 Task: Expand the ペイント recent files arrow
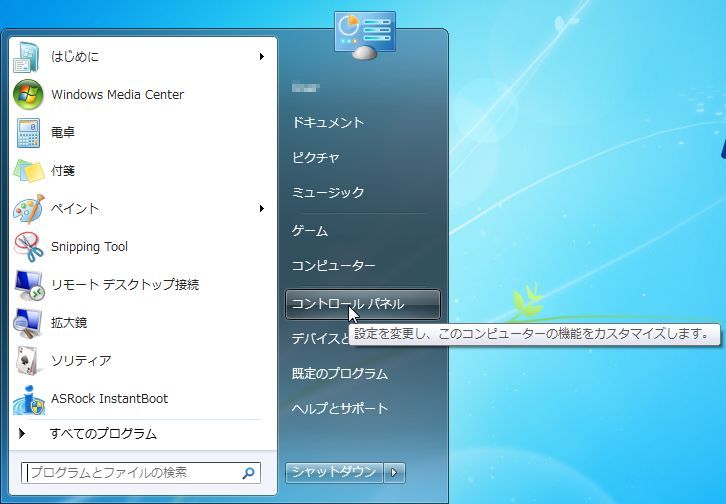(x=262, y=208)
